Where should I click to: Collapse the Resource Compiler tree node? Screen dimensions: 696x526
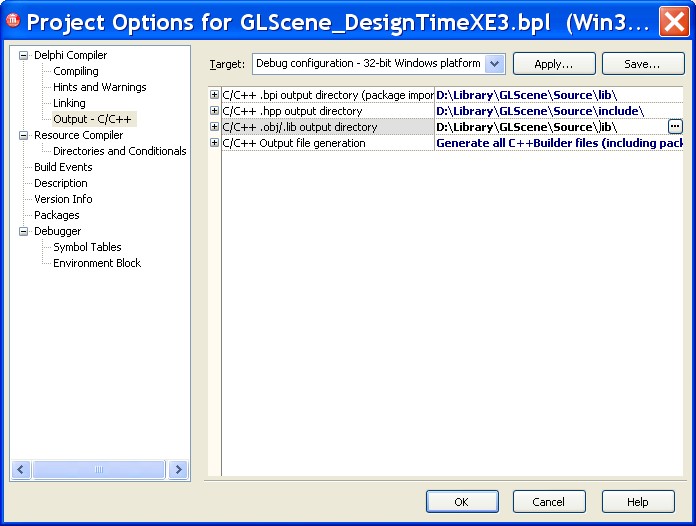point(24,135)
